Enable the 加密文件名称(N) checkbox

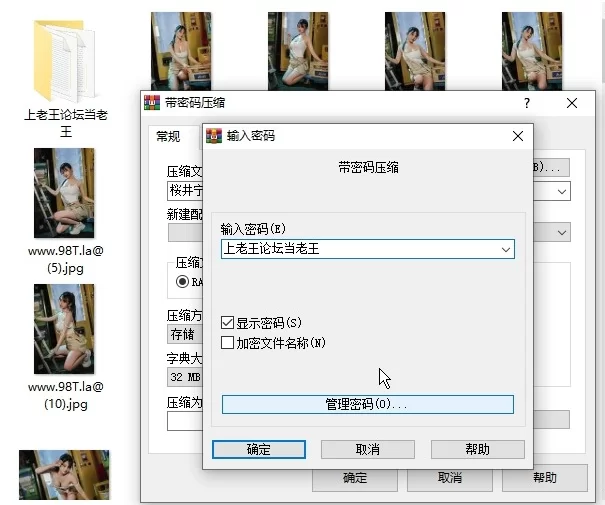[x=227, y=343]
